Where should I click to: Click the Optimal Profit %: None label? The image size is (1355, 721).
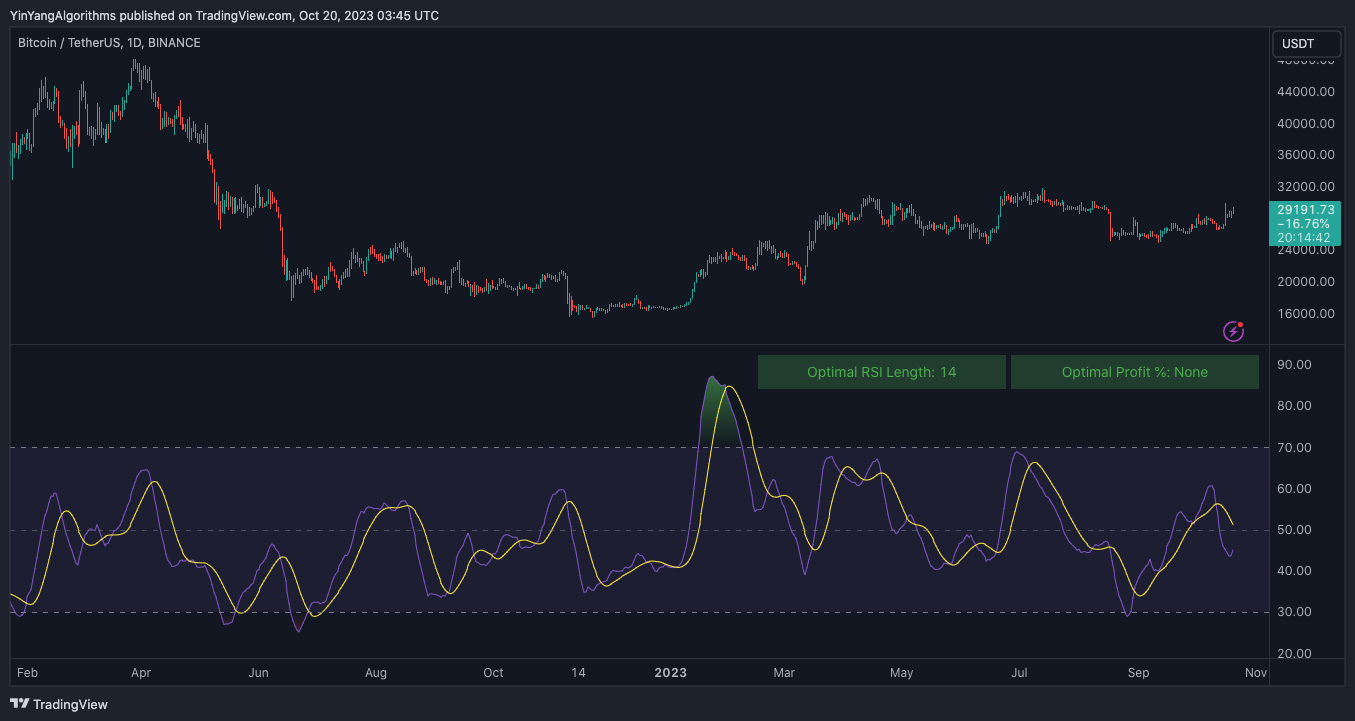click(1135, 372)
